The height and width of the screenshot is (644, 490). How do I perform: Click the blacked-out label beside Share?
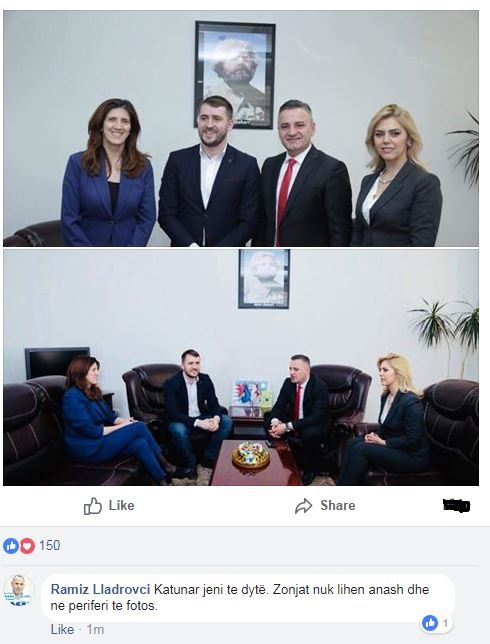tap(457, 505)
